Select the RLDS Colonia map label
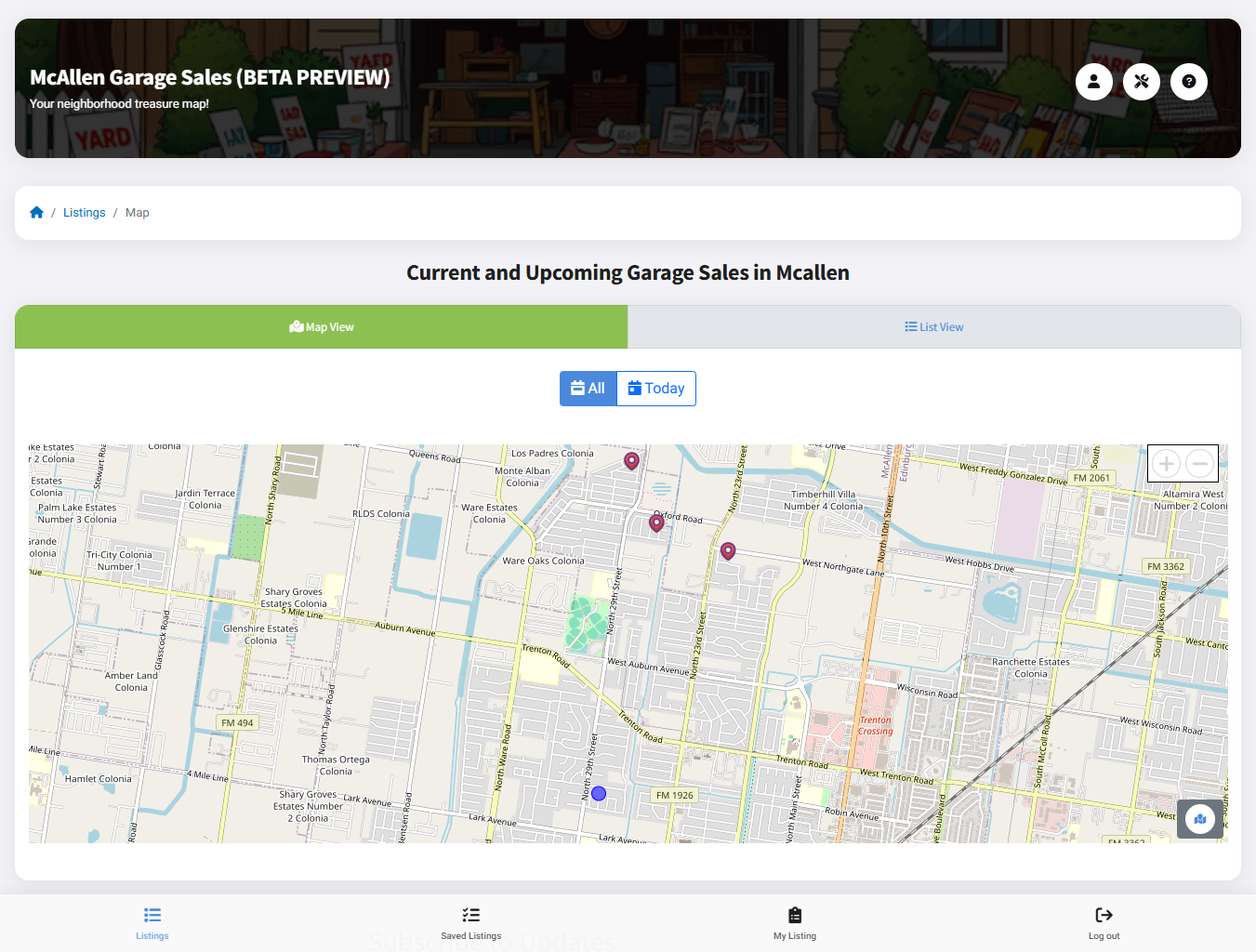 [x=381, y=513]
